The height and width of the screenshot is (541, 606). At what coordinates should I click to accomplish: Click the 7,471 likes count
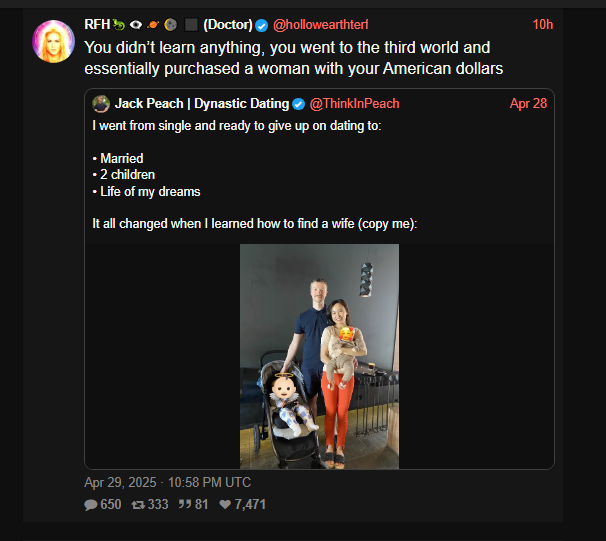250,505
